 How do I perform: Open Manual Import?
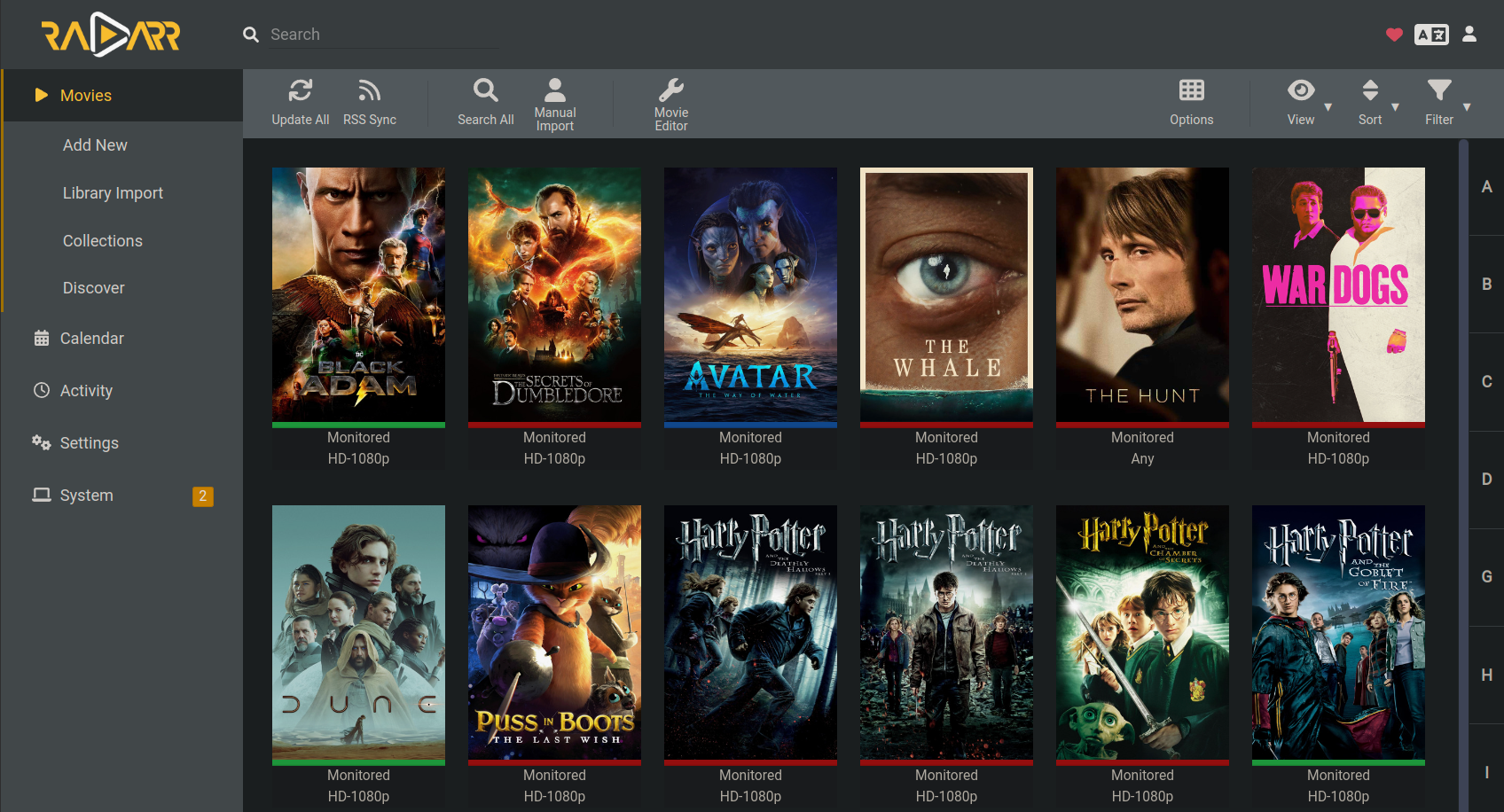tap(555, 104)
